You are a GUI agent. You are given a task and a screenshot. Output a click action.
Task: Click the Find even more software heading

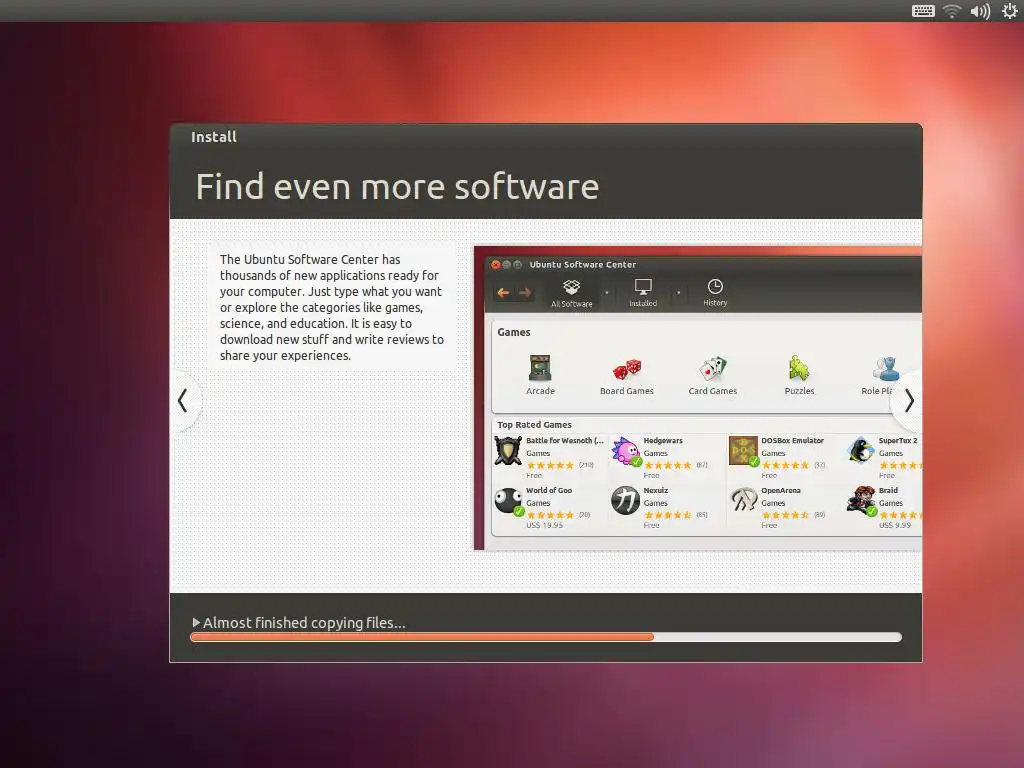tap(397, 187)
